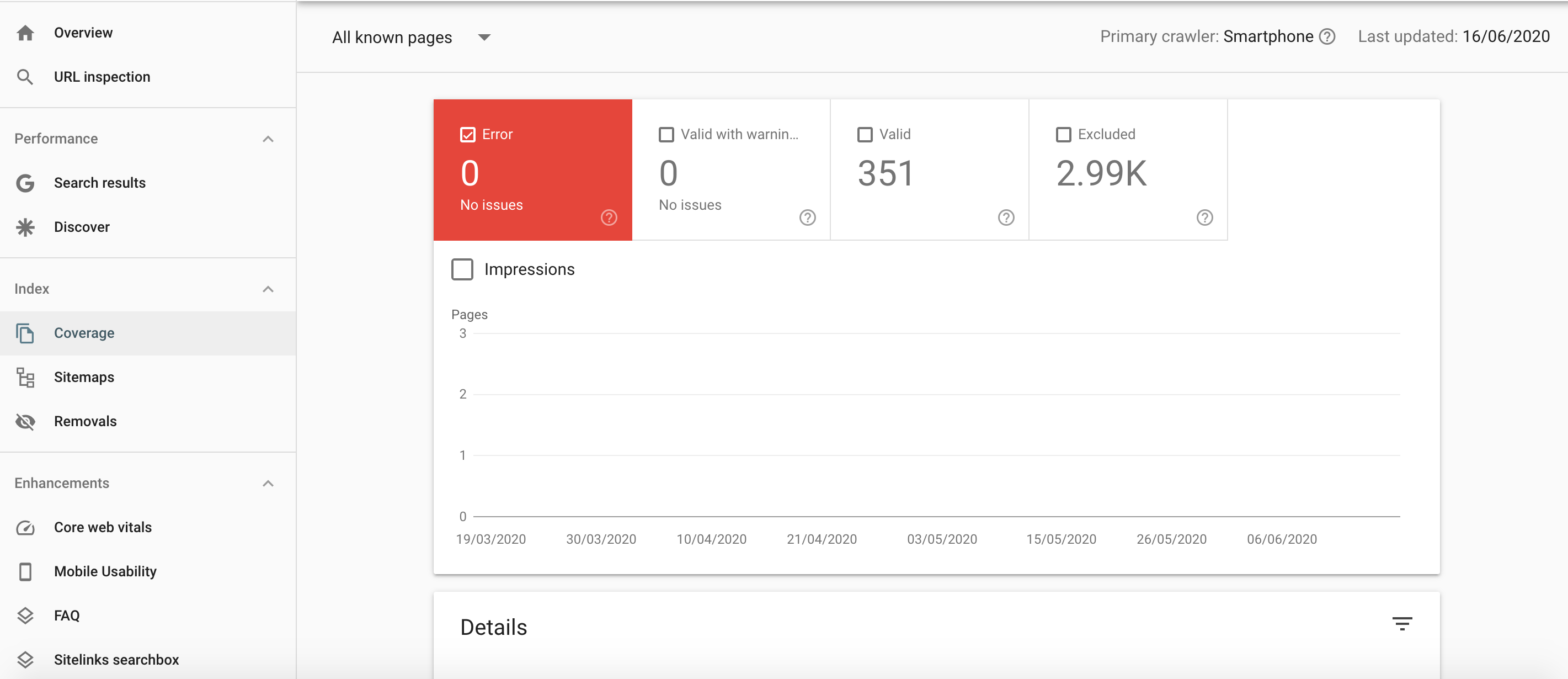Open the URL inspection tool
The image size is (1568, 679).
point(102,76)
